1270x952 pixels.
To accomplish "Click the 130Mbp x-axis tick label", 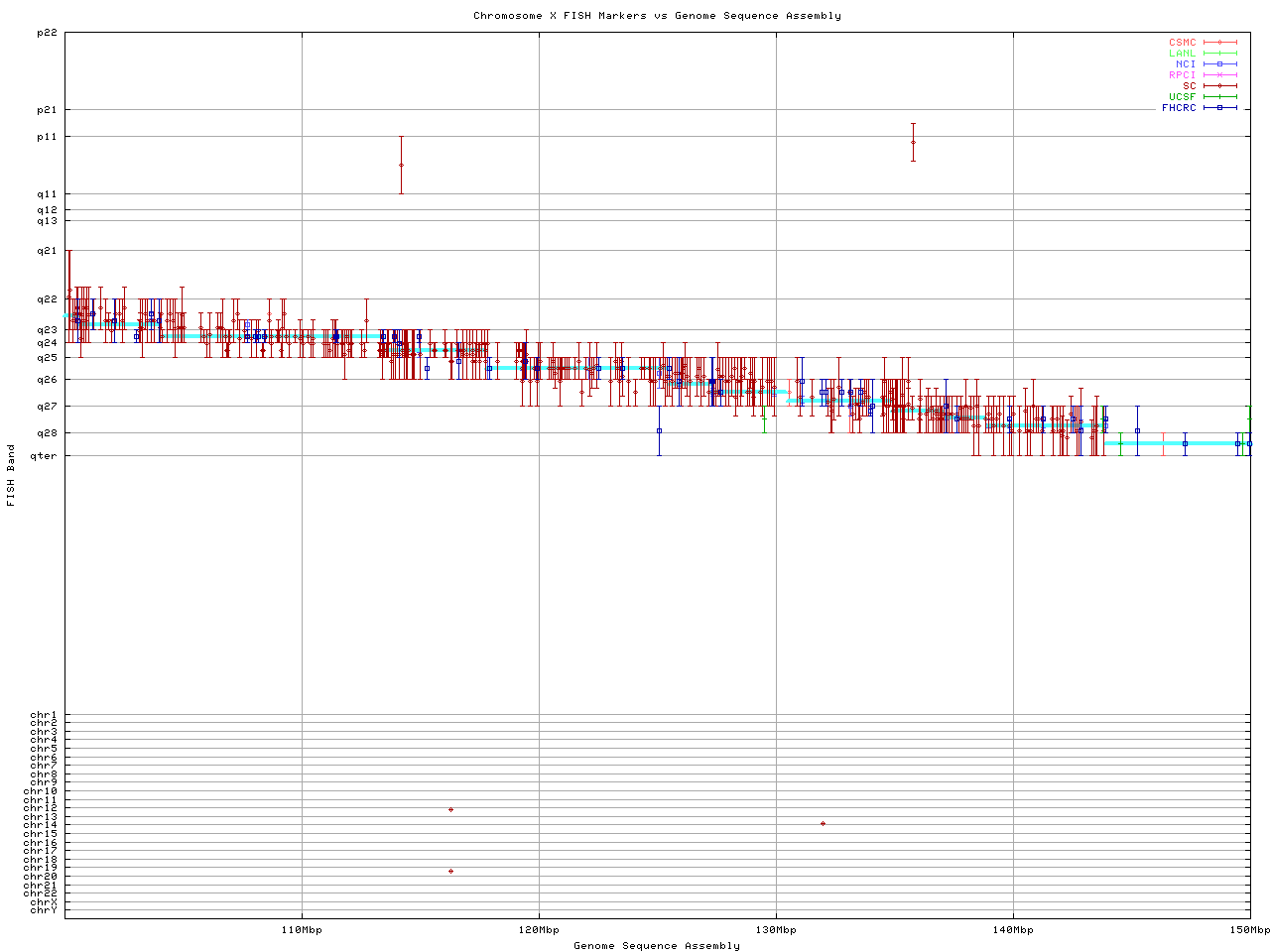I will pos(776,930).
